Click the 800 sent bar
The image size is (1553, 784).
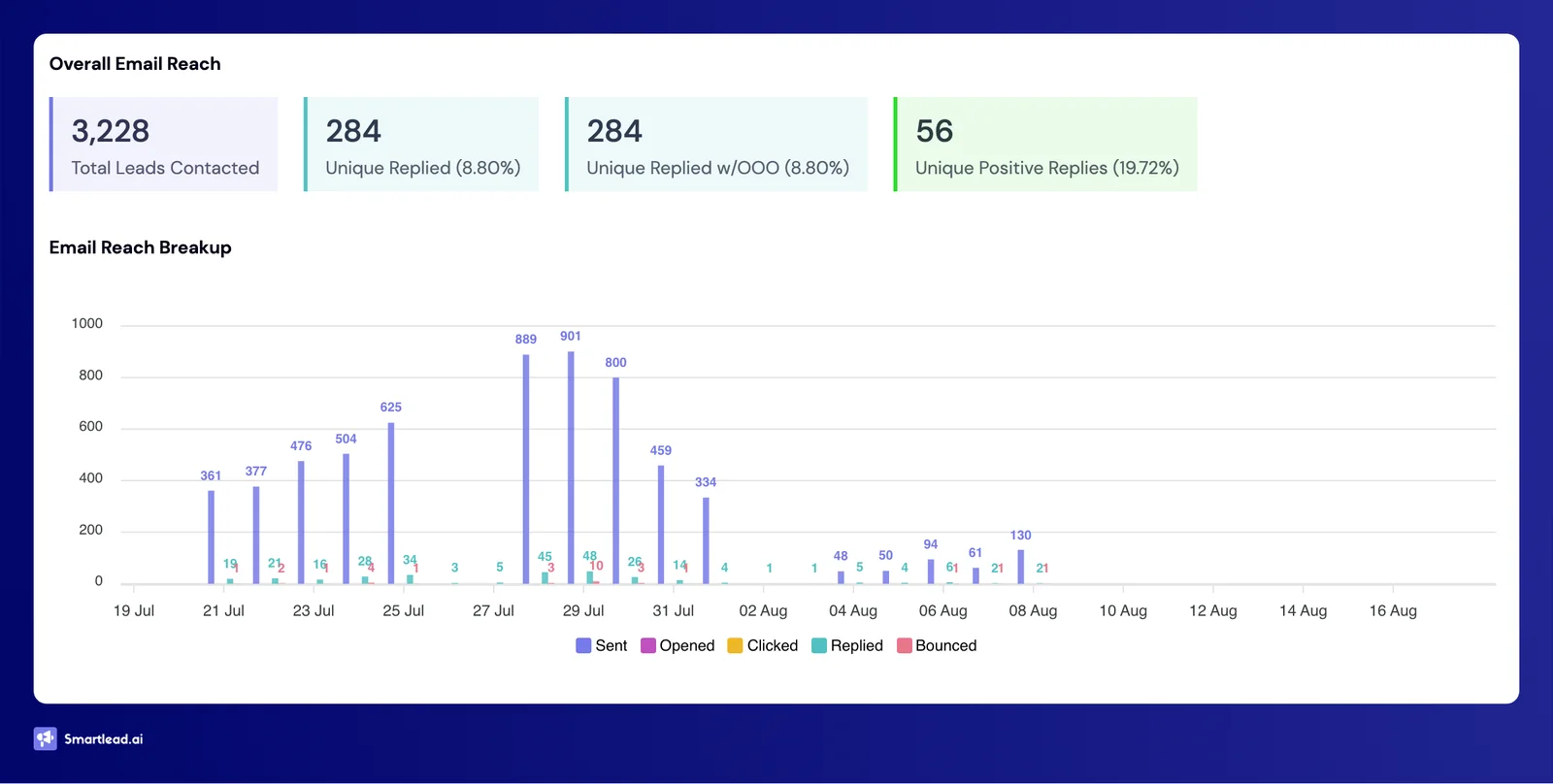click(615, 480)
